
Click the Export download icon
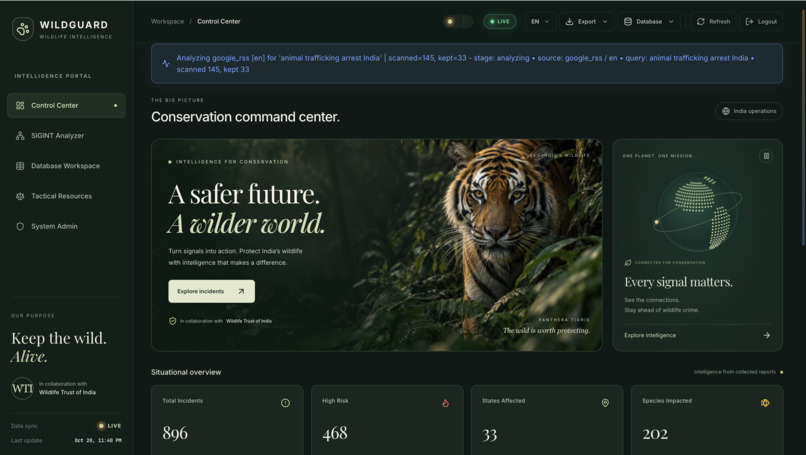[x=569, y=22]
